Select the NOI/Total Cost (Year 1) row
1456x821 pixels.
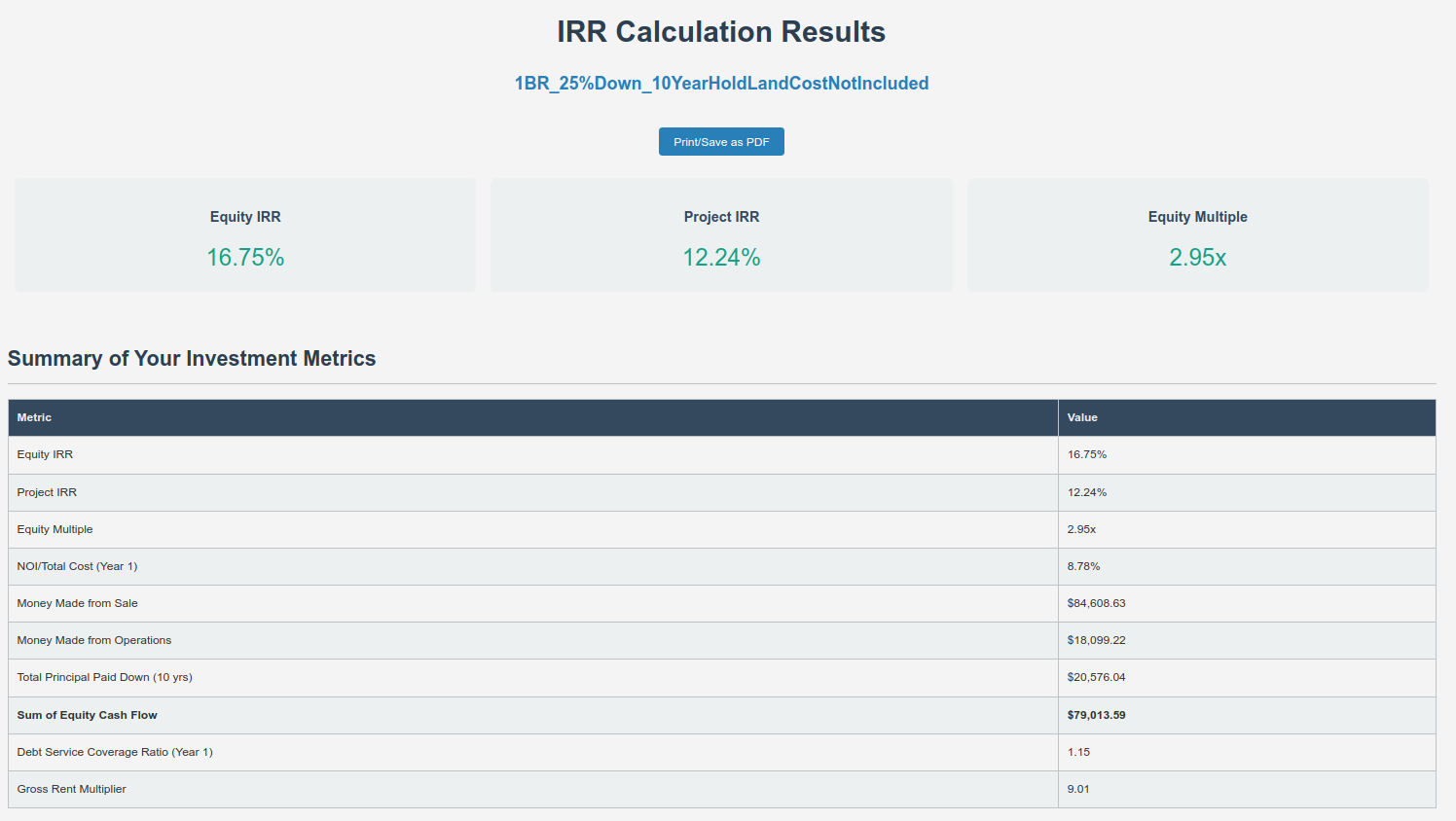pyautogui.click(x=722, y=566)
